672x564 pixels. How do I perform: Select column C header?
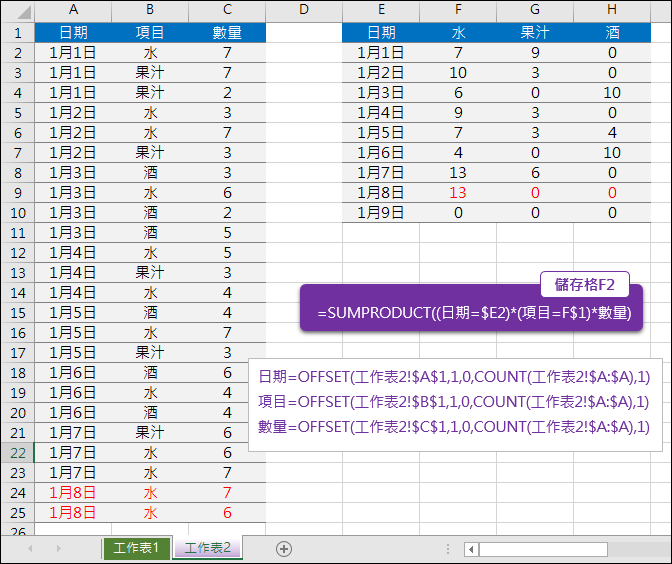(227, 10)
